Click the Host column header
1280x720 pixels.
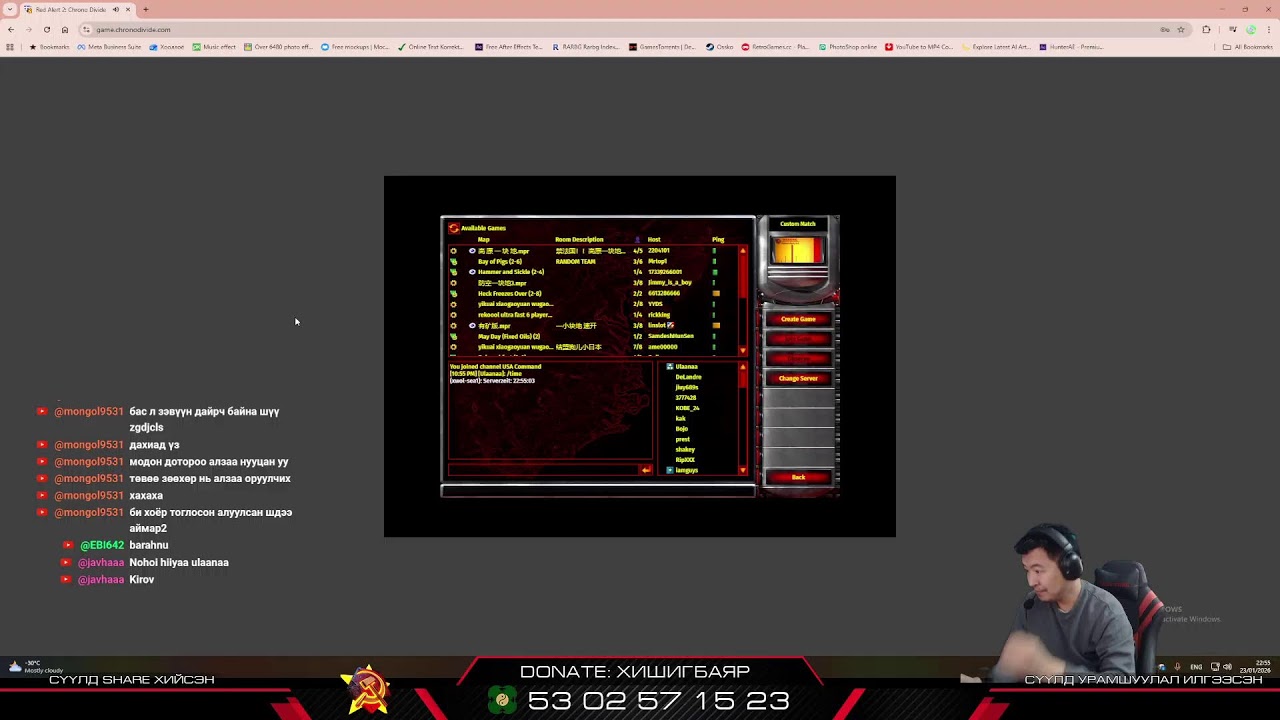(x=654, y=240)
